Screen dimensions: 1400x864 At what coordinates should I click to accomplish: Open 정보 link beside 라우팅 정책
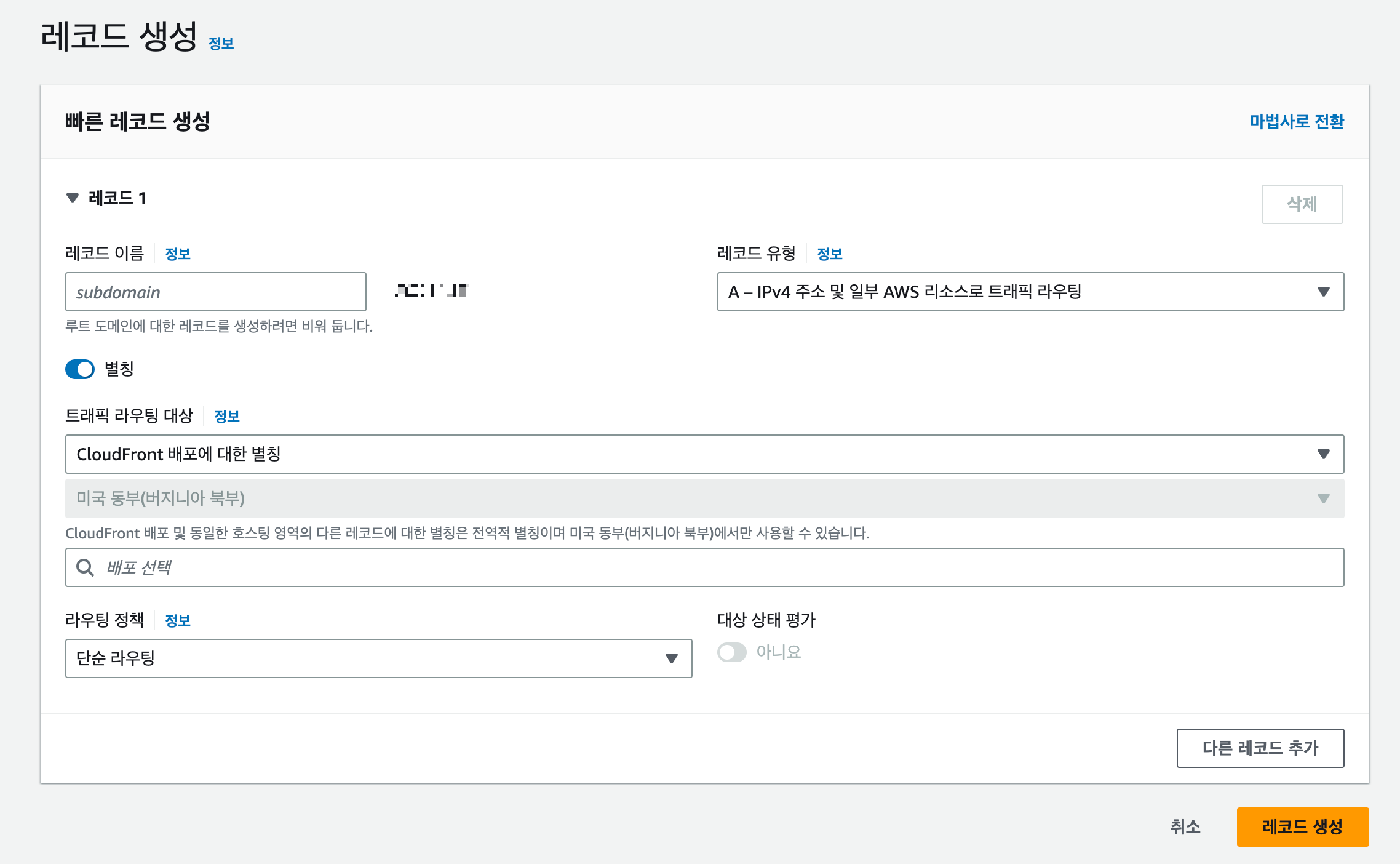[x=178, y=621]
